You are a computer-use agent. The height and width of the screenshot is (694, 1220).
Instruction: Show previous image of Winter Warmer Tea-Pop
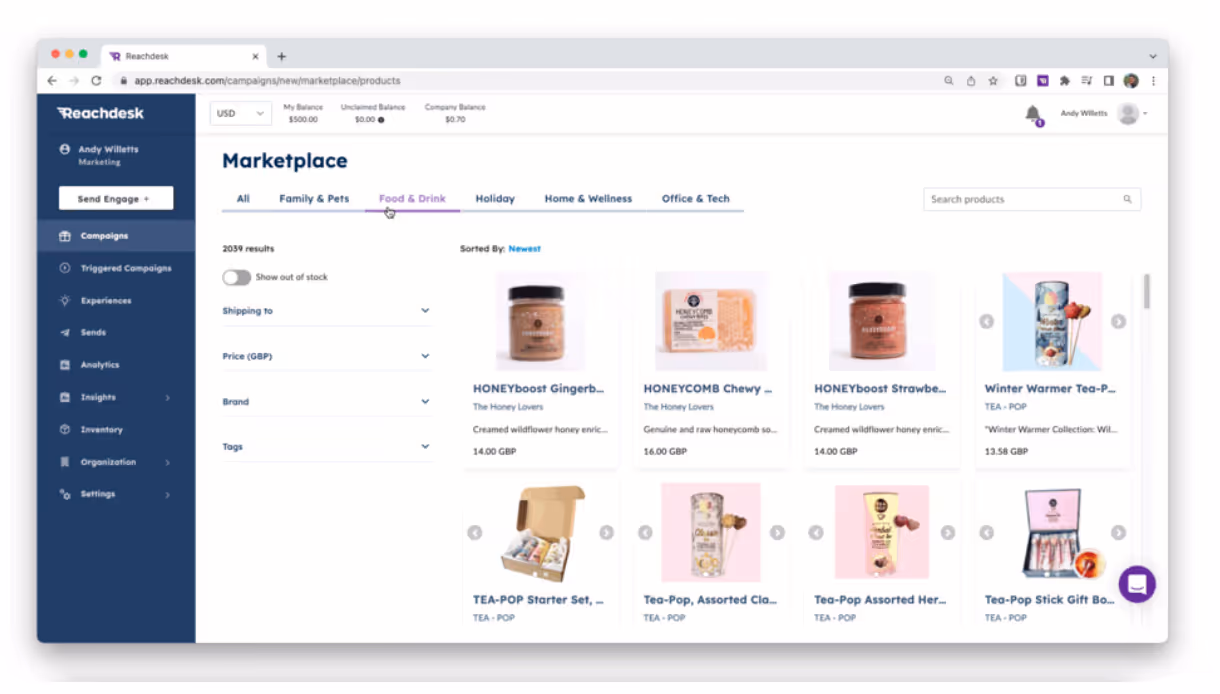(986, 322)
